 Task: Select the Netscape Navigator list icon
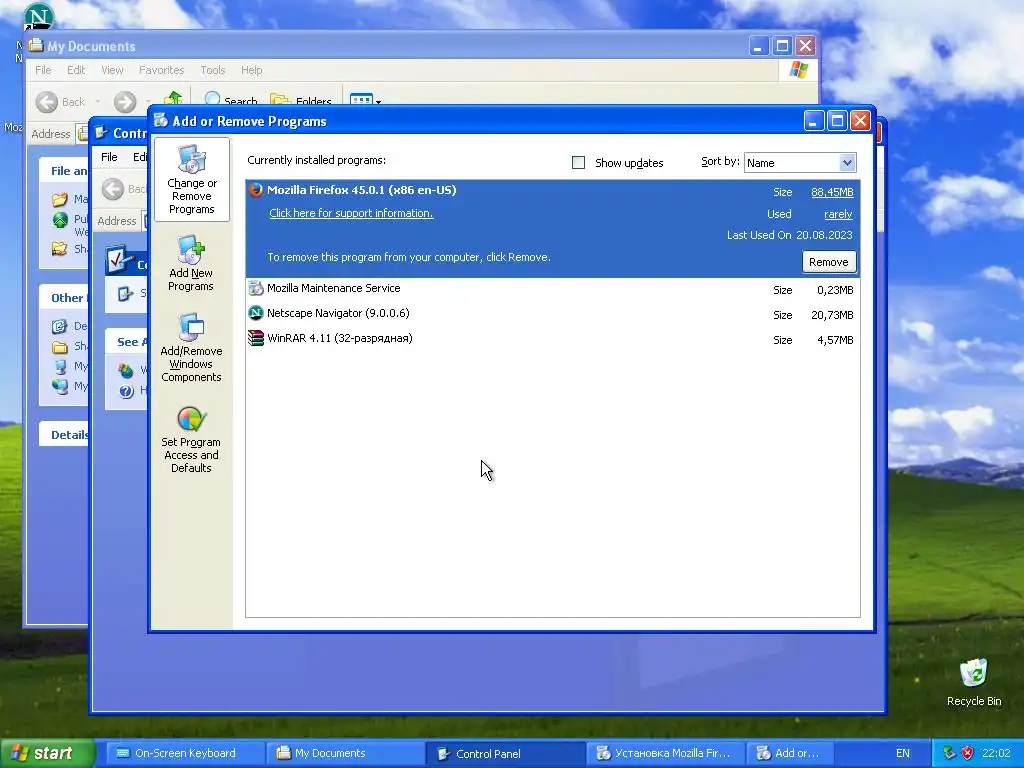(x=256, y=313)
